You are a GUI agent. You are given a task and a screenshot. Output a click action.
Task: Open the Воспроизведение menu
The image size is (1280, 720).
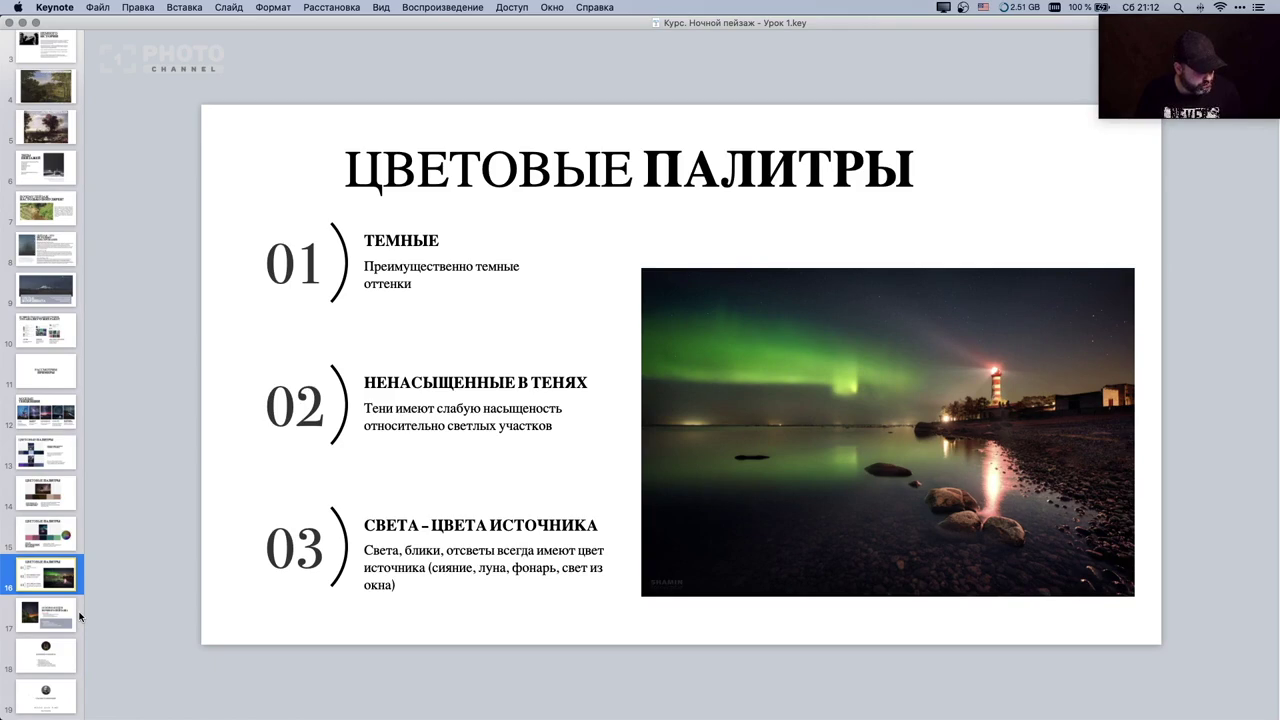click(x=442, y=7)
